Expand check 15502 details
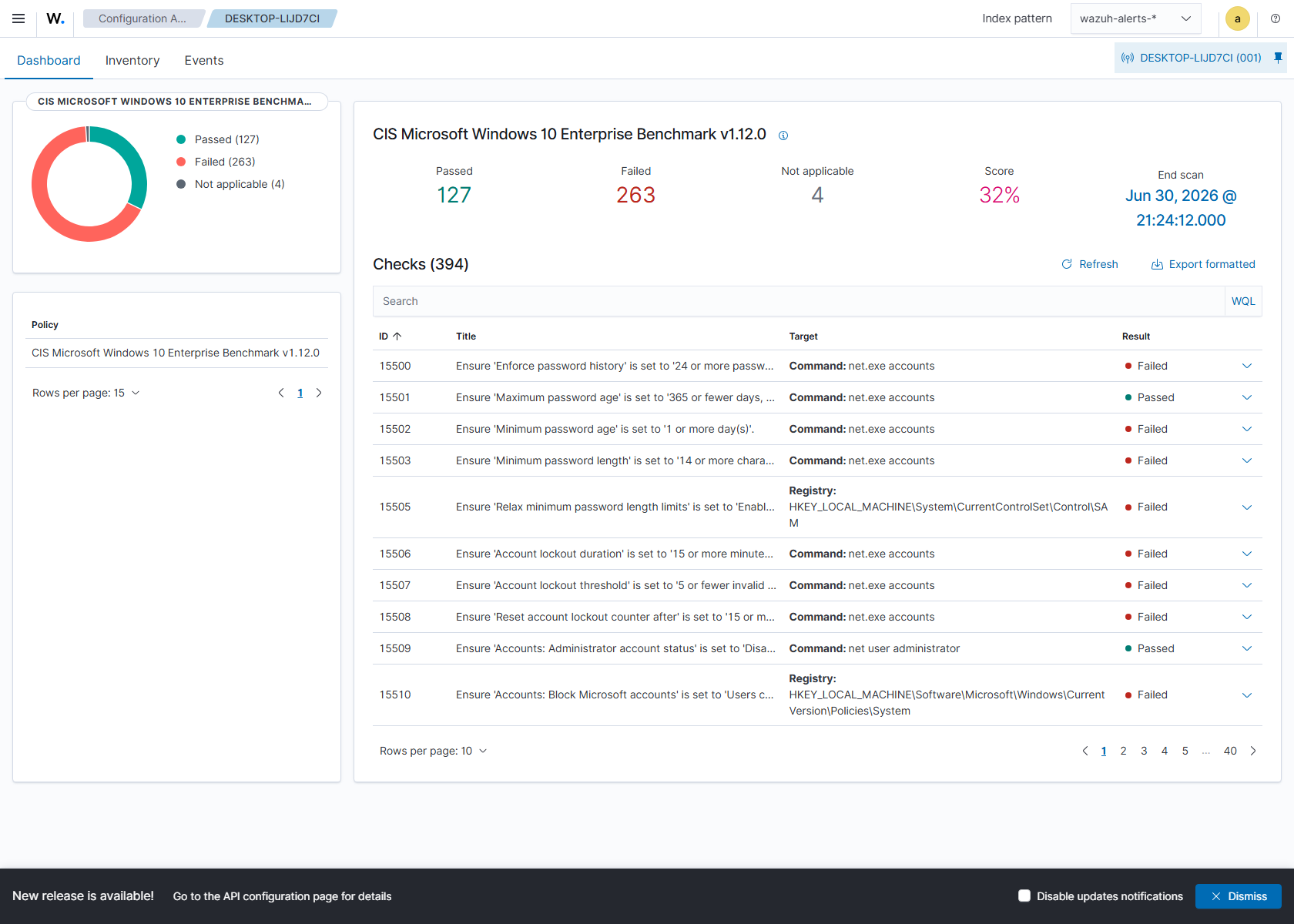The image size is (1294, 924). tap(1247, 429)
